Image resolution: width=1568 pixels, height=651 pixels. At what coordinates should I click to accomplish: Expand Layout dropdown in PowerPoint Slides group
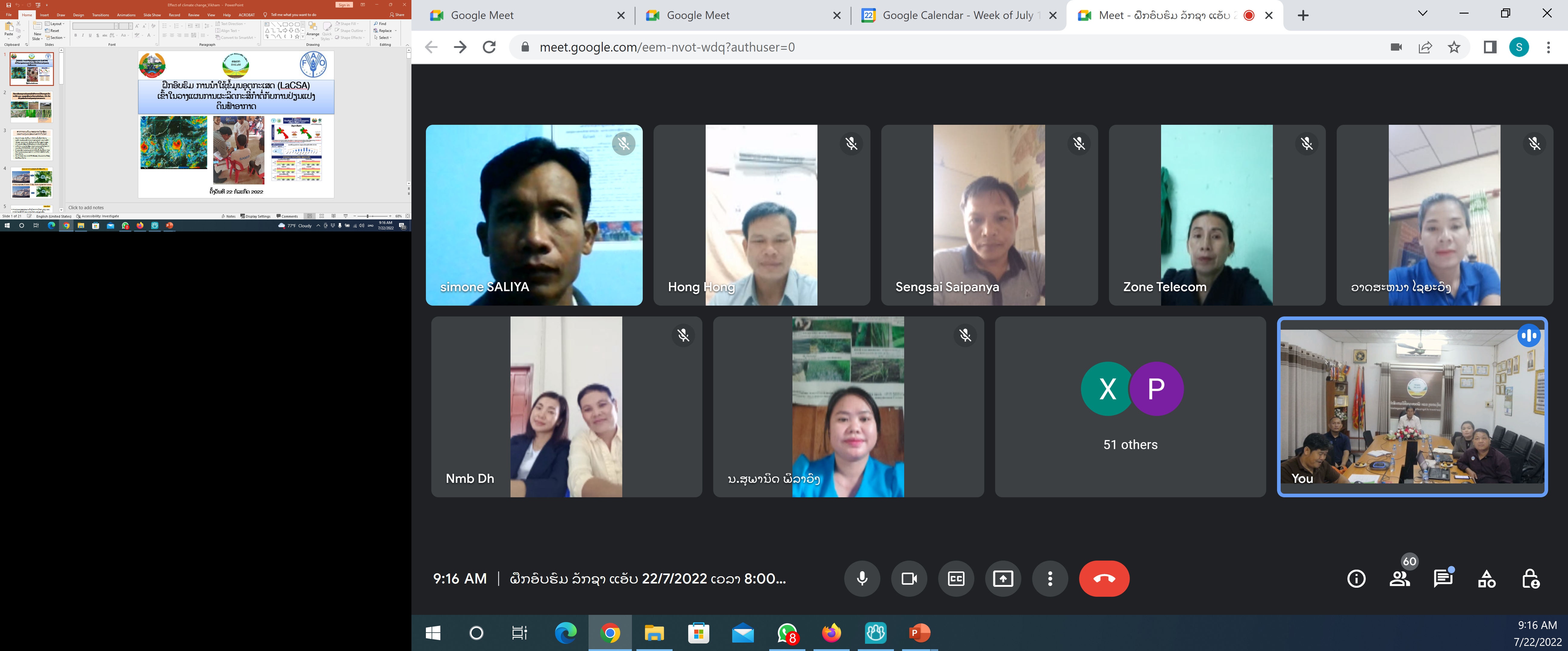[55, 24]
